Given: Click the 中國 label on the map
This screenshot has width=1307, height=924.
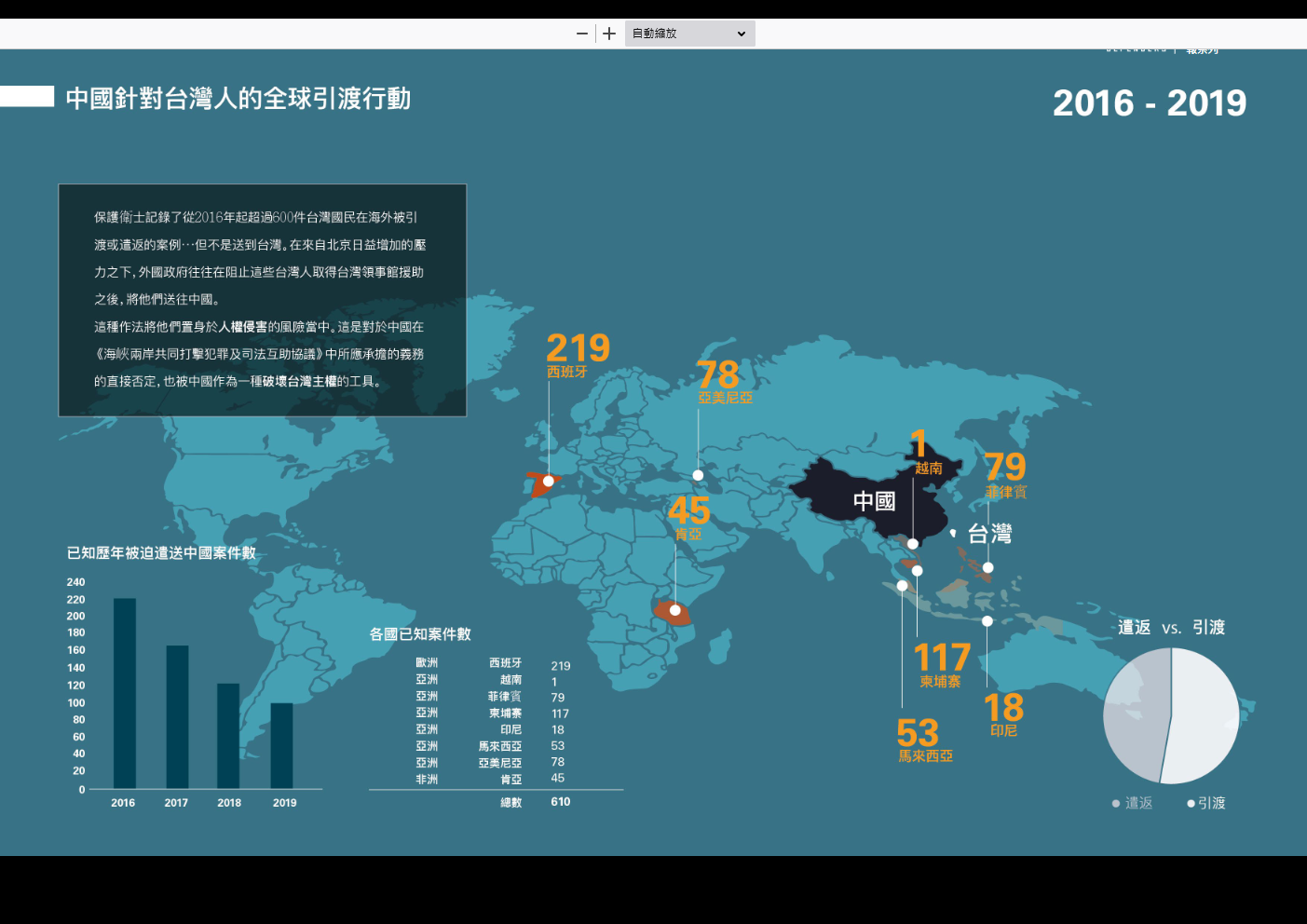Looking at the screenshot, I should point(874,501).
